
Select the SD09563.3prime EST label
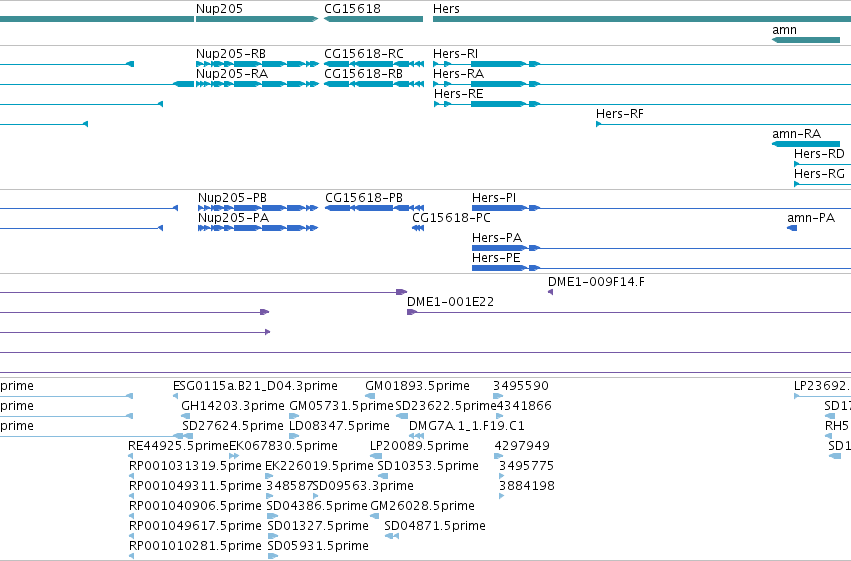[x=363, y=486]
